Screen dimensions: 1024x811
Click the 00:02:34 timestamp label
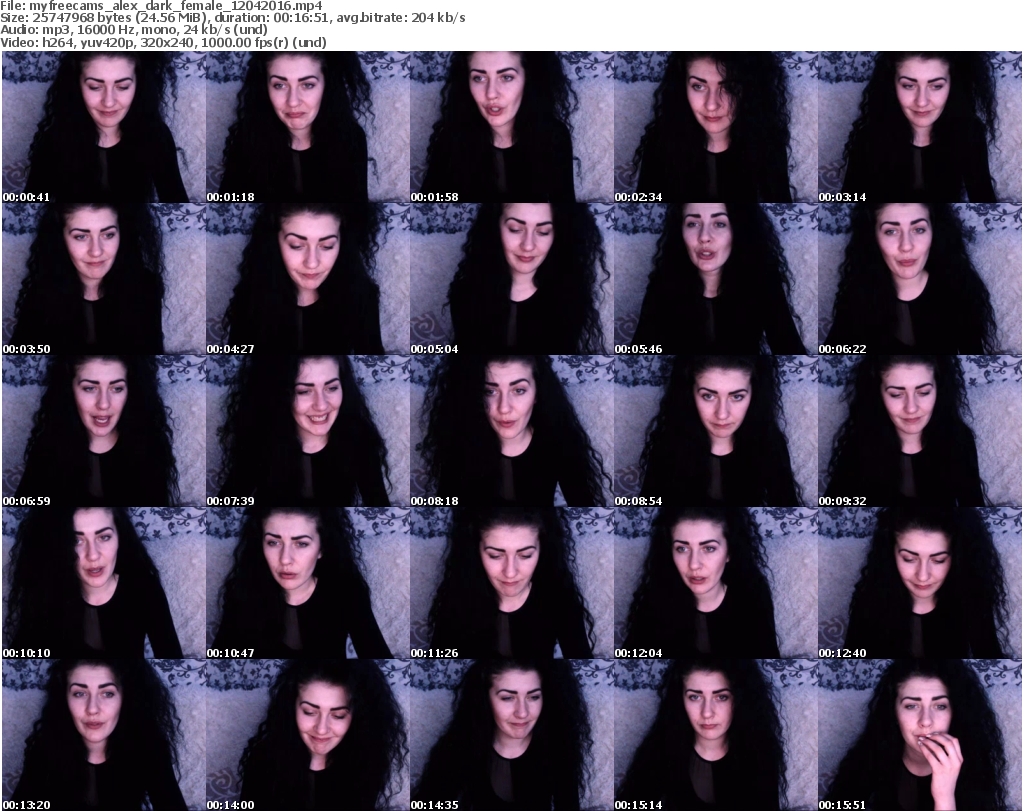[x=638, y=197]
